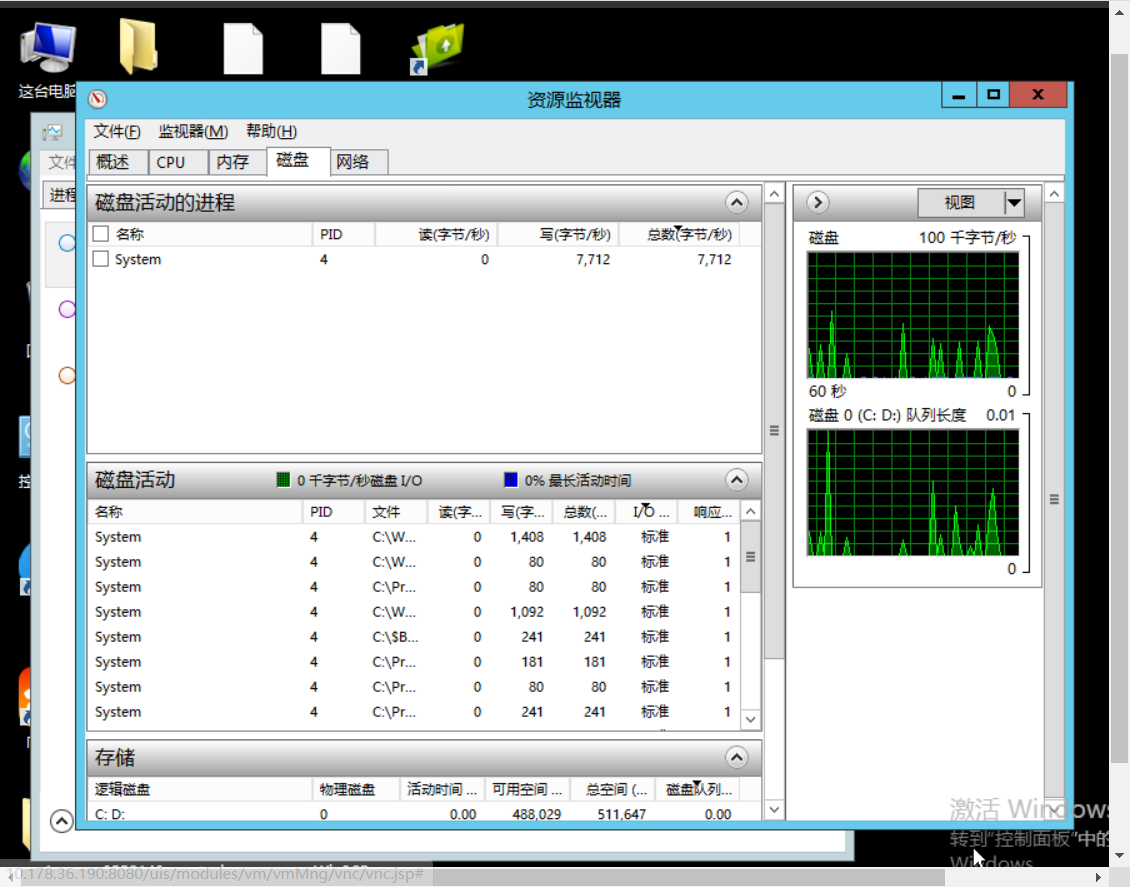
Task: Open the first blank file desktop icon
Action: (x=243, y=48)
